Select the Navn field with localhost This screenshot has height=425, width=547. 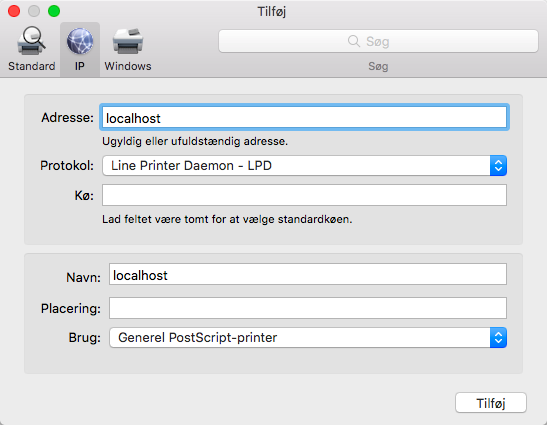pyautogui.click(x=308, y=274)
